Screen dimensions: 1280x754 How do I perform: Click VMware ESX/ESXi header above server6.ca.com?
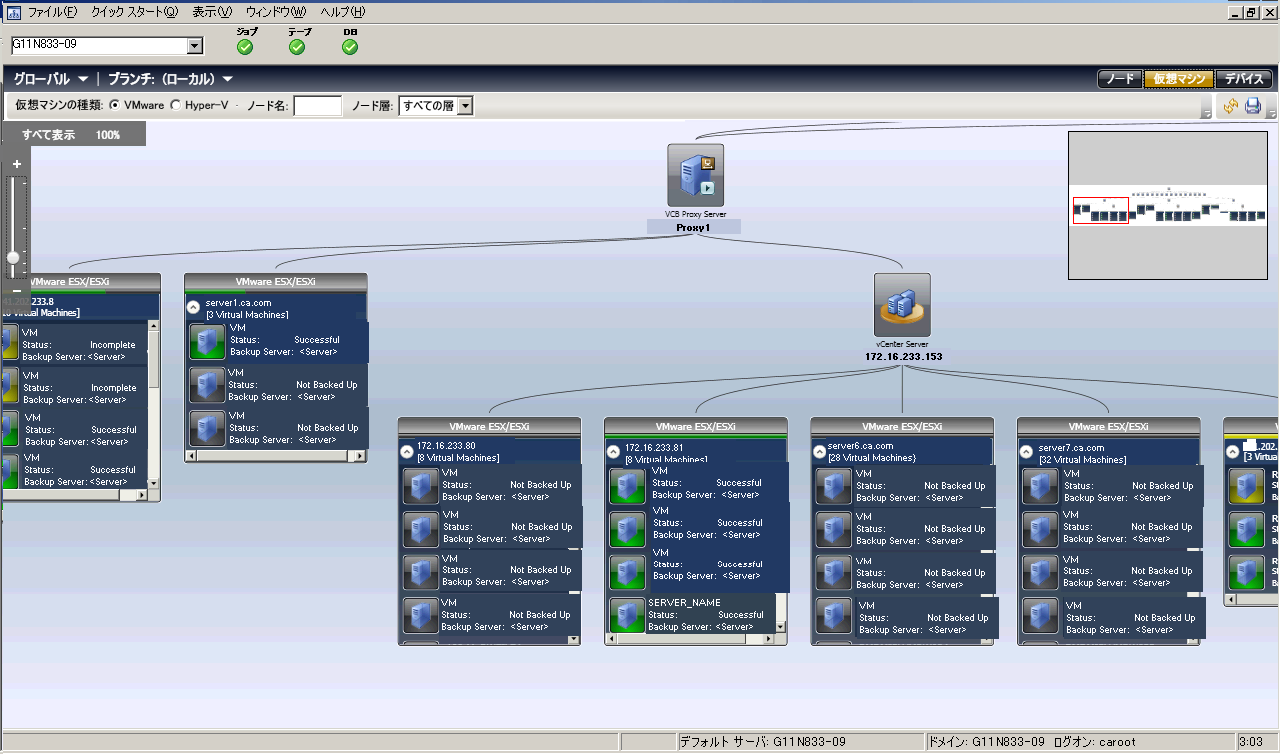[902, 426]
